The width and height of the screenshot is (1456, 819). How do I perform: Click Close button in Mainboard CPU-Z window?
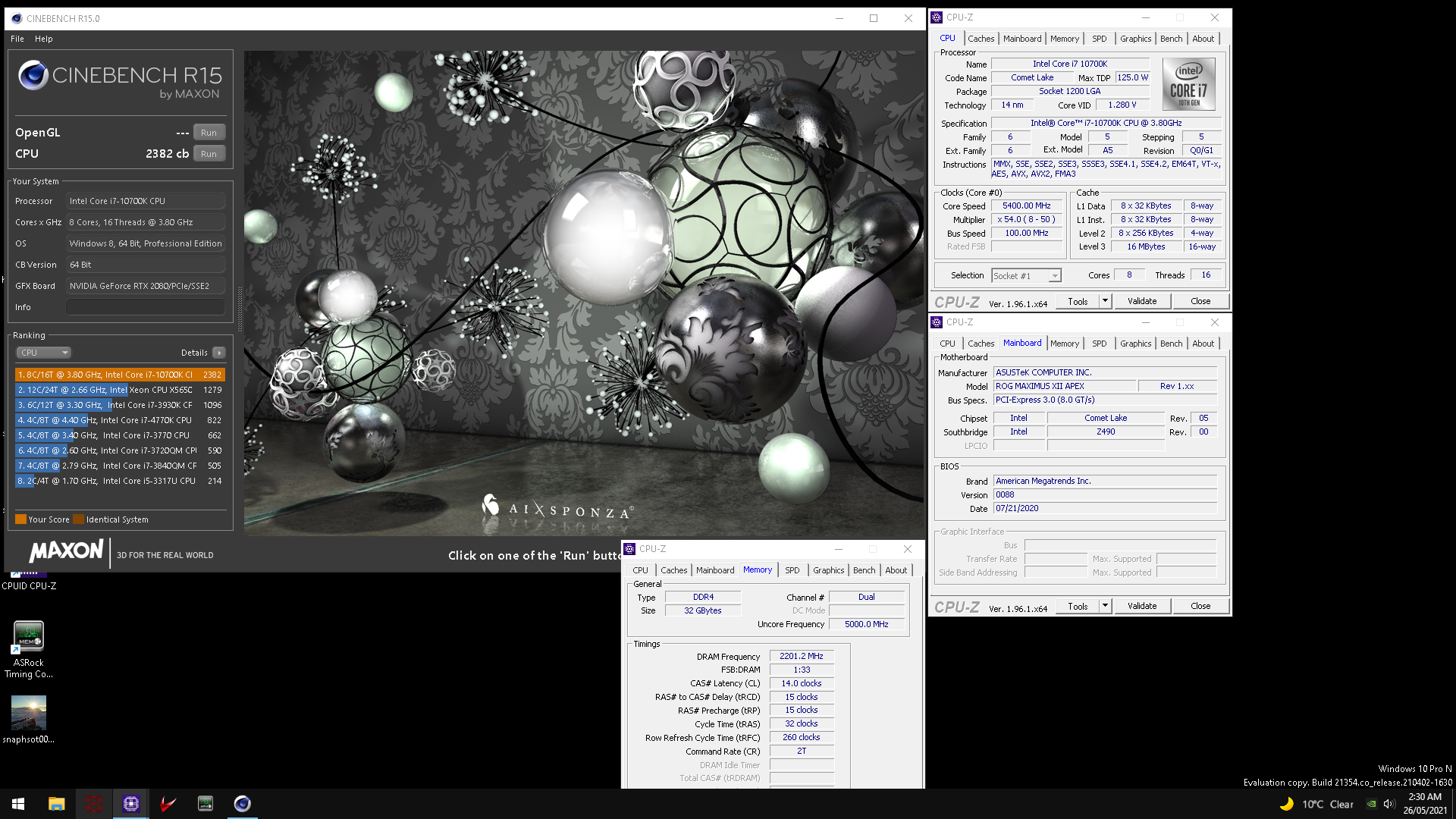coord(1200,606)
